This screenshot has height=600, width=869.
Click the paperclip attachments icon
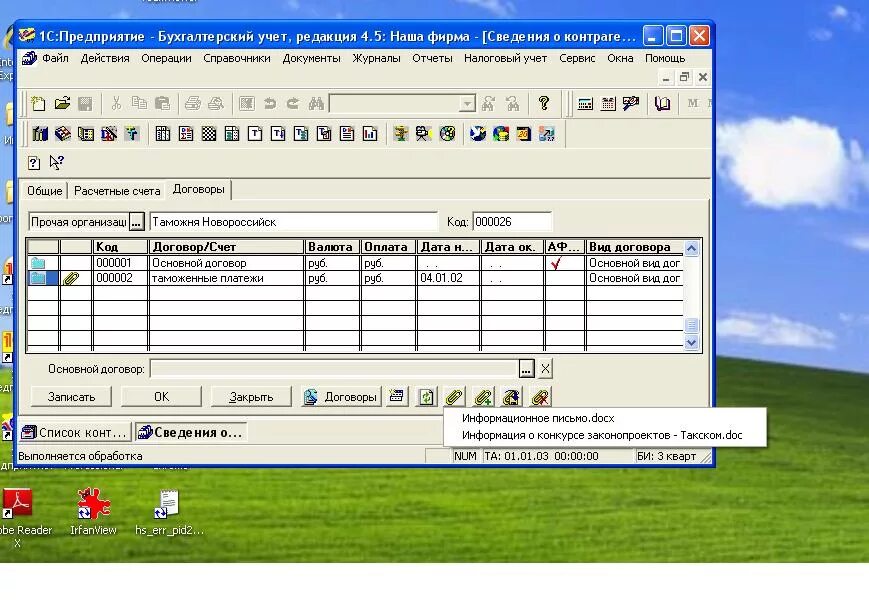454,397
